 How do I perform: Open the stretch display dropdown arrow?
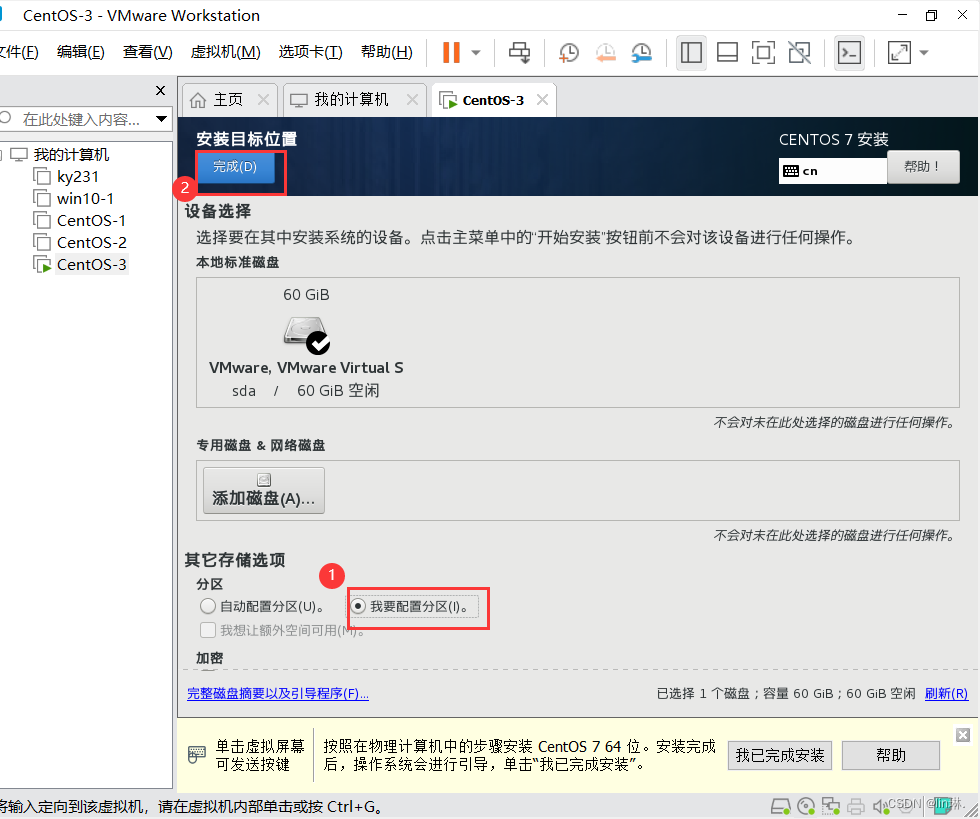pyautogui.click(x=924, y=53)
